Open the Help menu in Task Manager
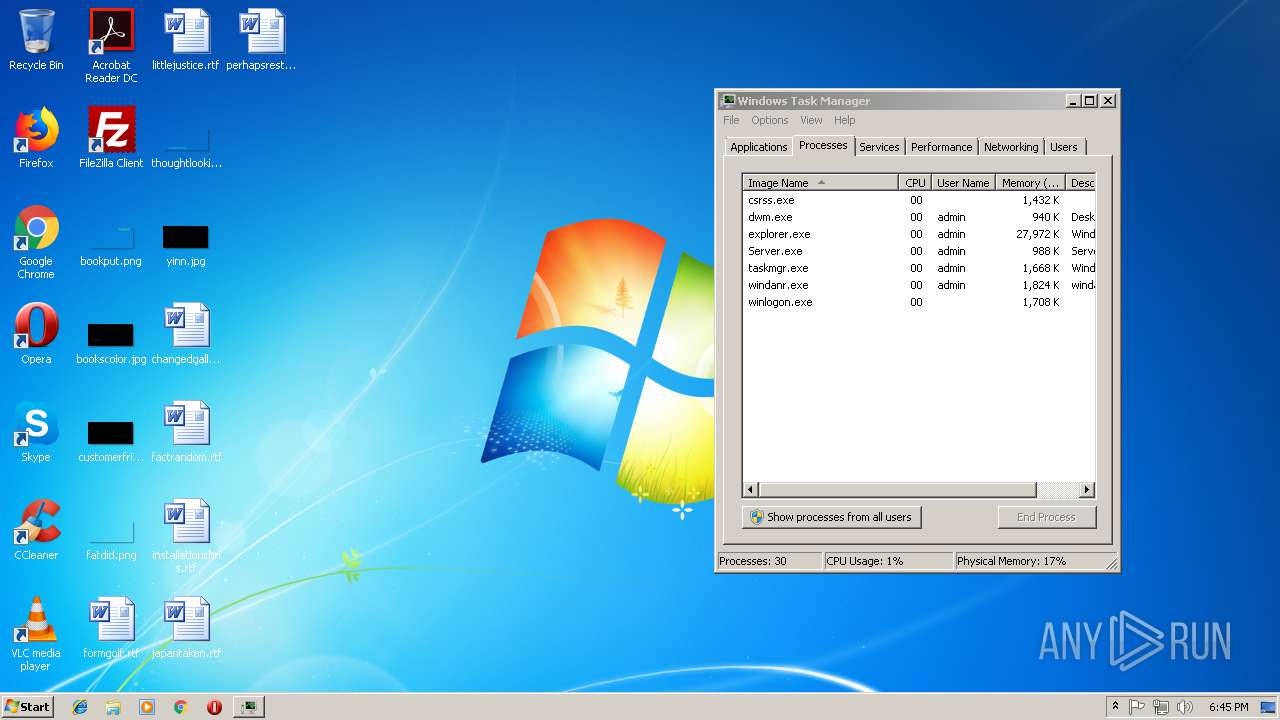The width and height of the screenshot is (1280, 720). (845, 120)
